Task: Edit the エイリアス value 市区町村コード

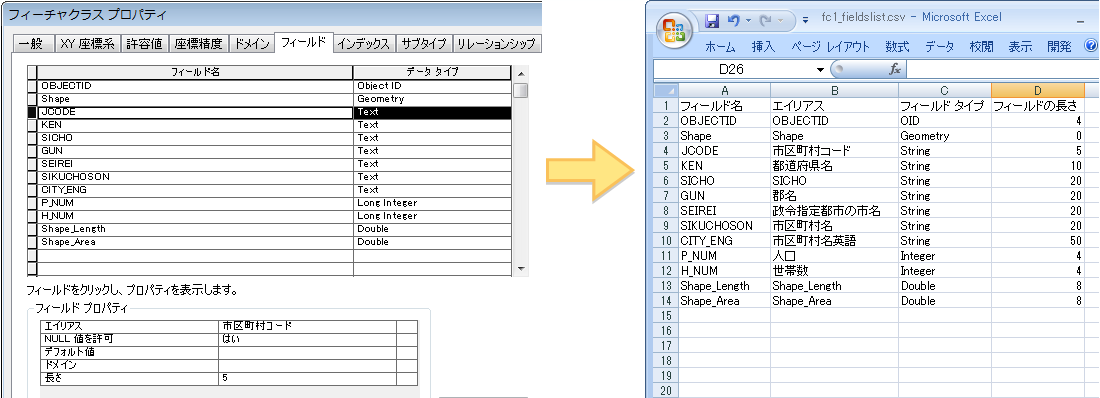Action: tap(307, 326)
